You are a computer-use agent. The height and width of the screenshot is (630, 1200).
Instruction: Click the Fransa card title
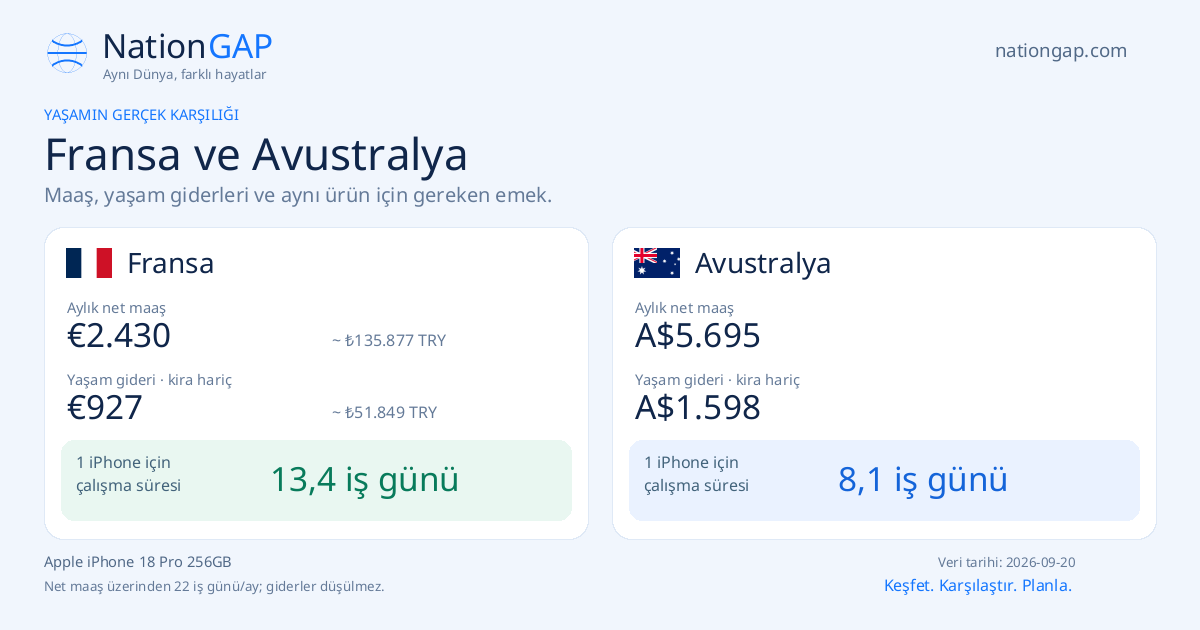click(171, 263)
